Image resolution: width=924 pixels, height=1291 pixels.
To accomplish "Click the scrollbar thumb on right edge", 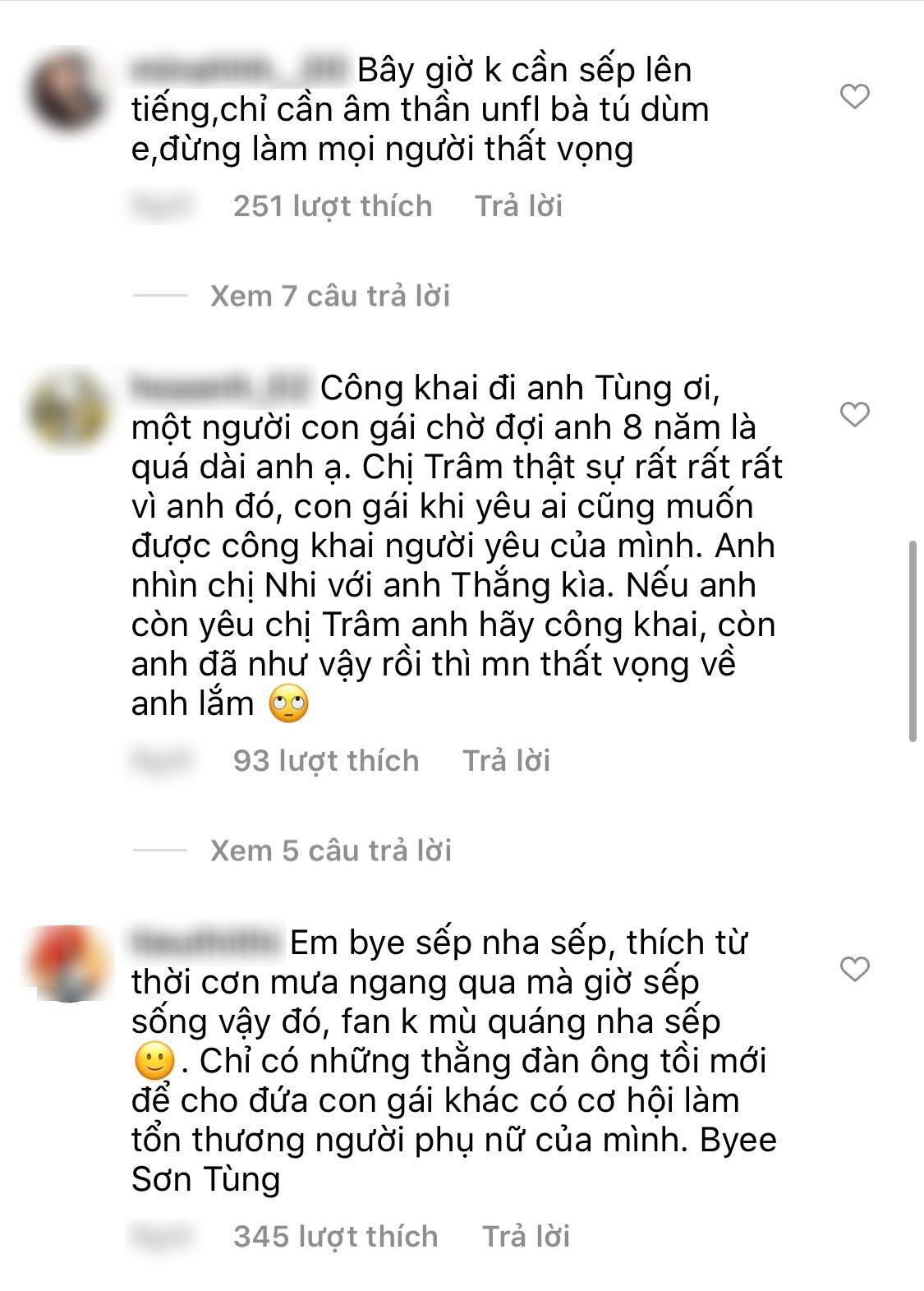I will pos(913,642).
